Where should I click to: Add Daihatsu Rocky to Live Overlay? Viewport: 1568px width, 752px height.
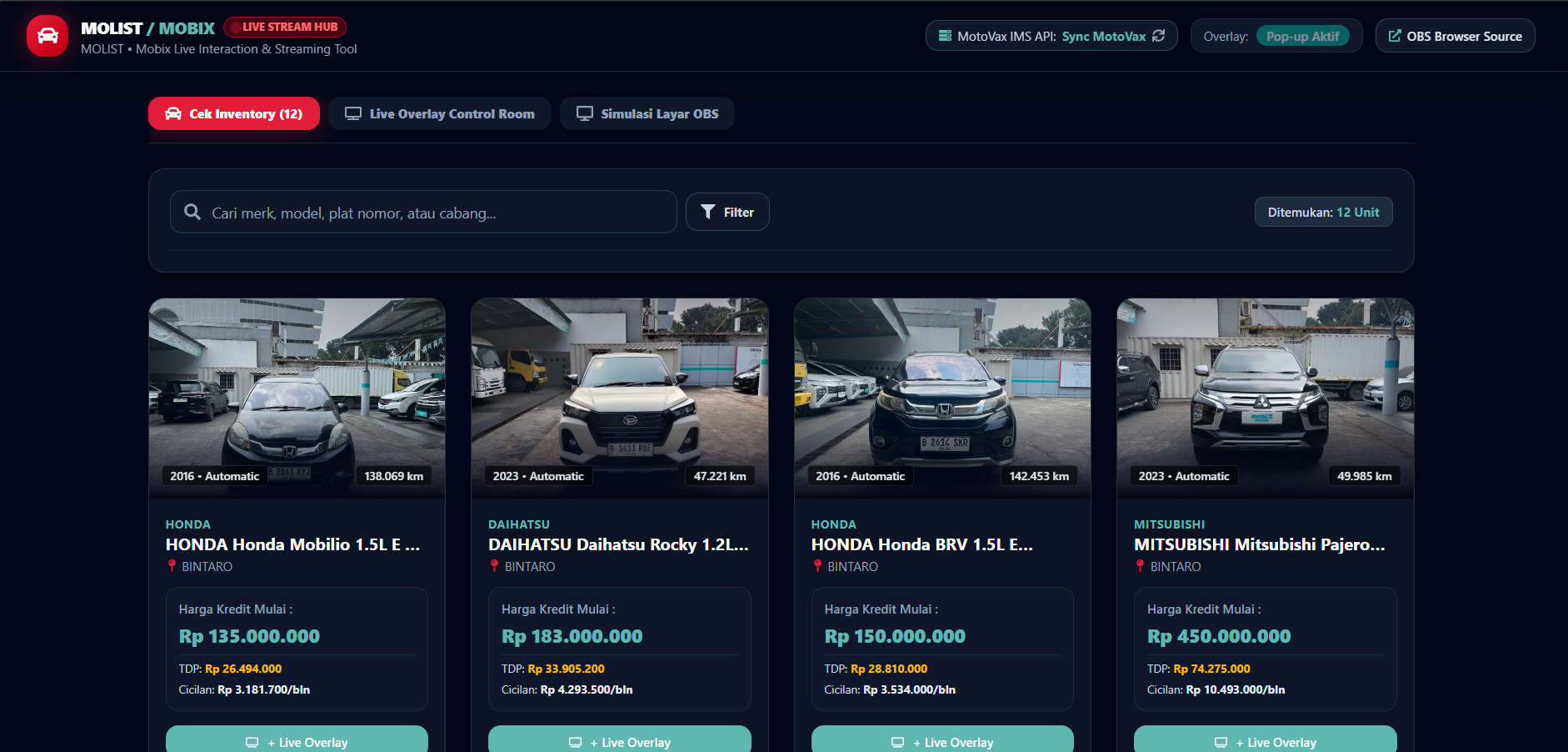[x=620, y=739]
